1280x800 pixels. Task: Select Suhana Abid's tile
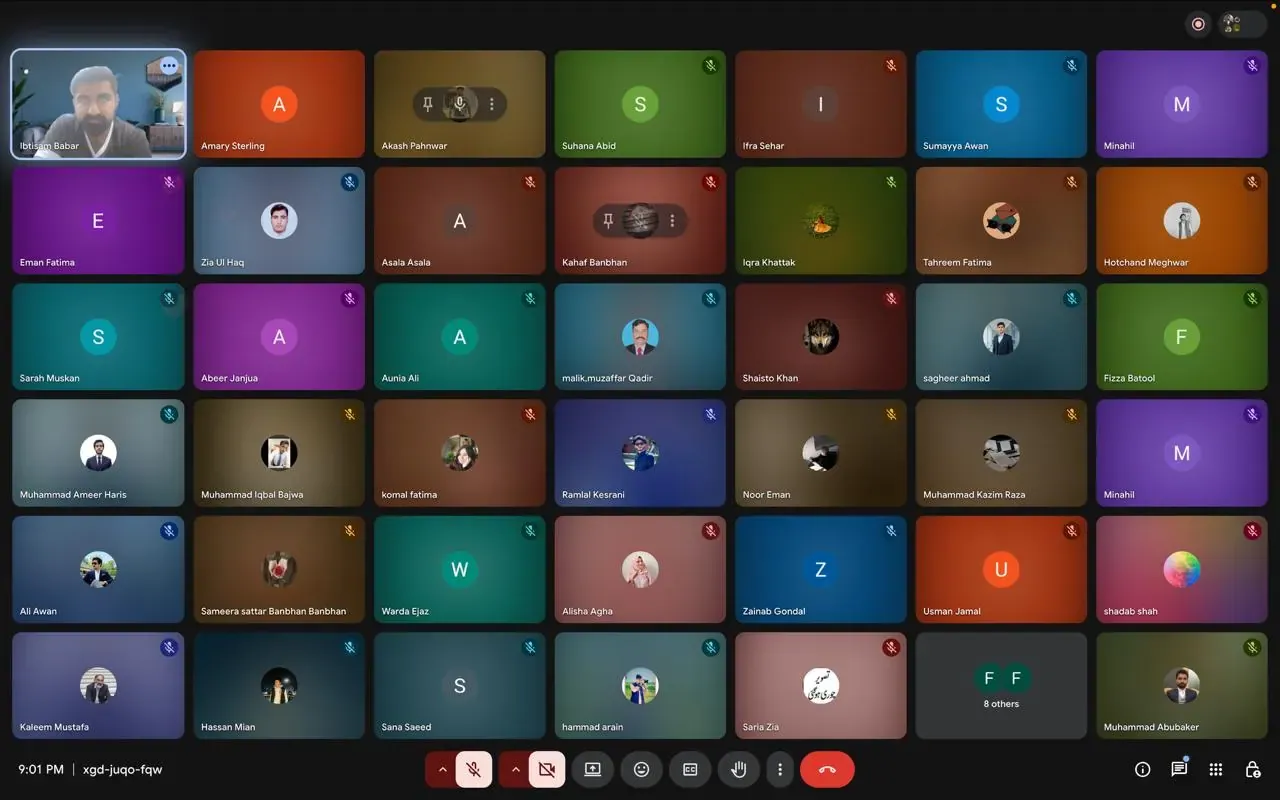tap(640, 104)
